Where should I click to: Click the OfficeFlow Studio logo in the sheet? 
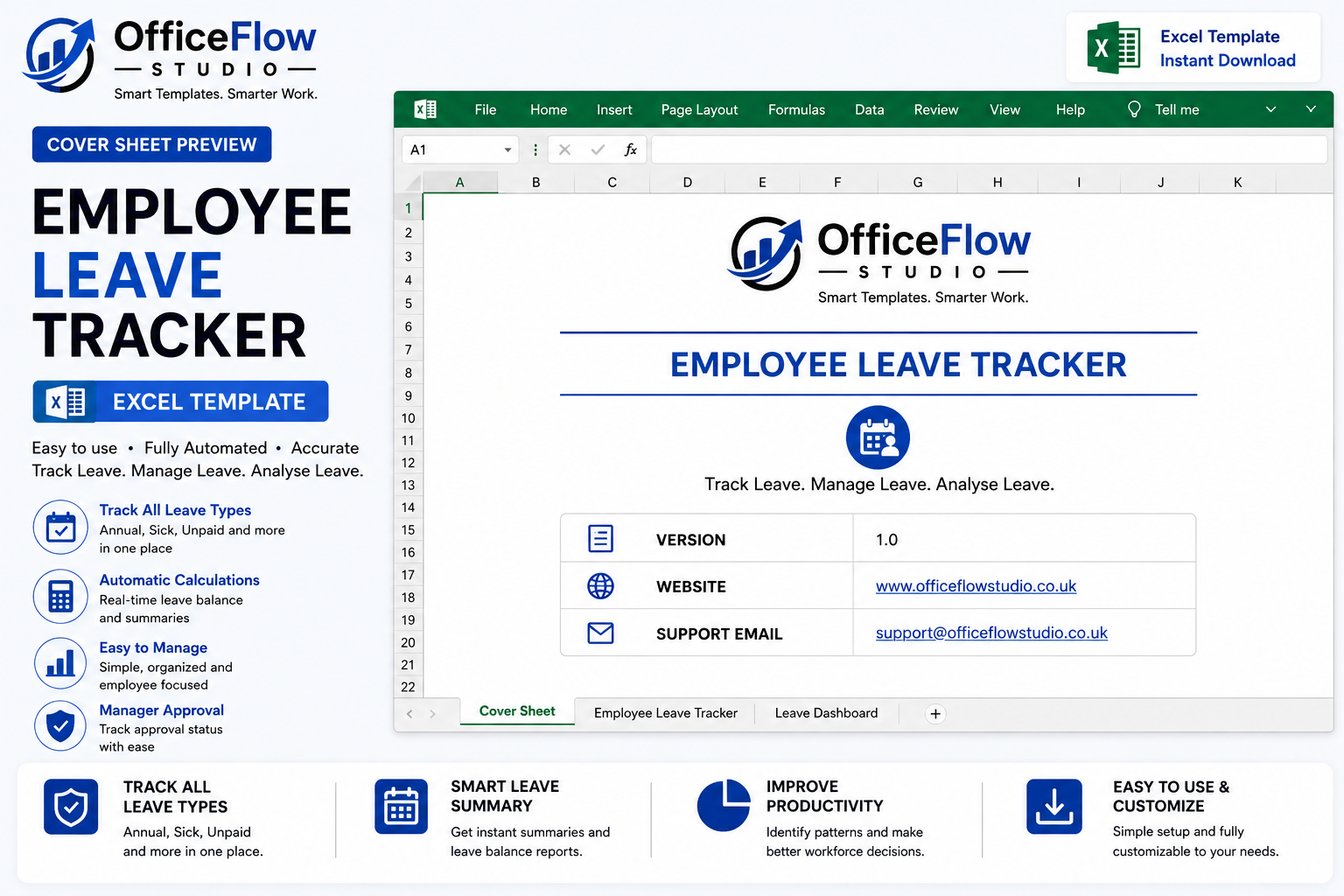[x=879, y=260]
